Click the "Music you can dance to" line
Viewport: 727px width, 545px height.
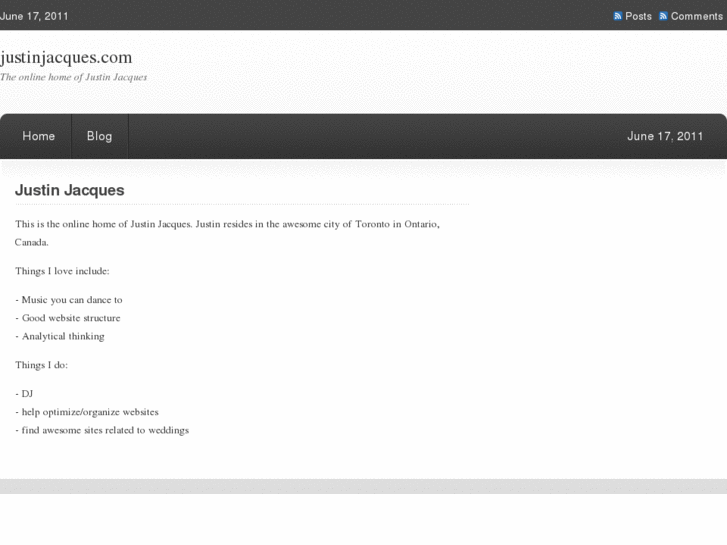[x=69, y=299]
